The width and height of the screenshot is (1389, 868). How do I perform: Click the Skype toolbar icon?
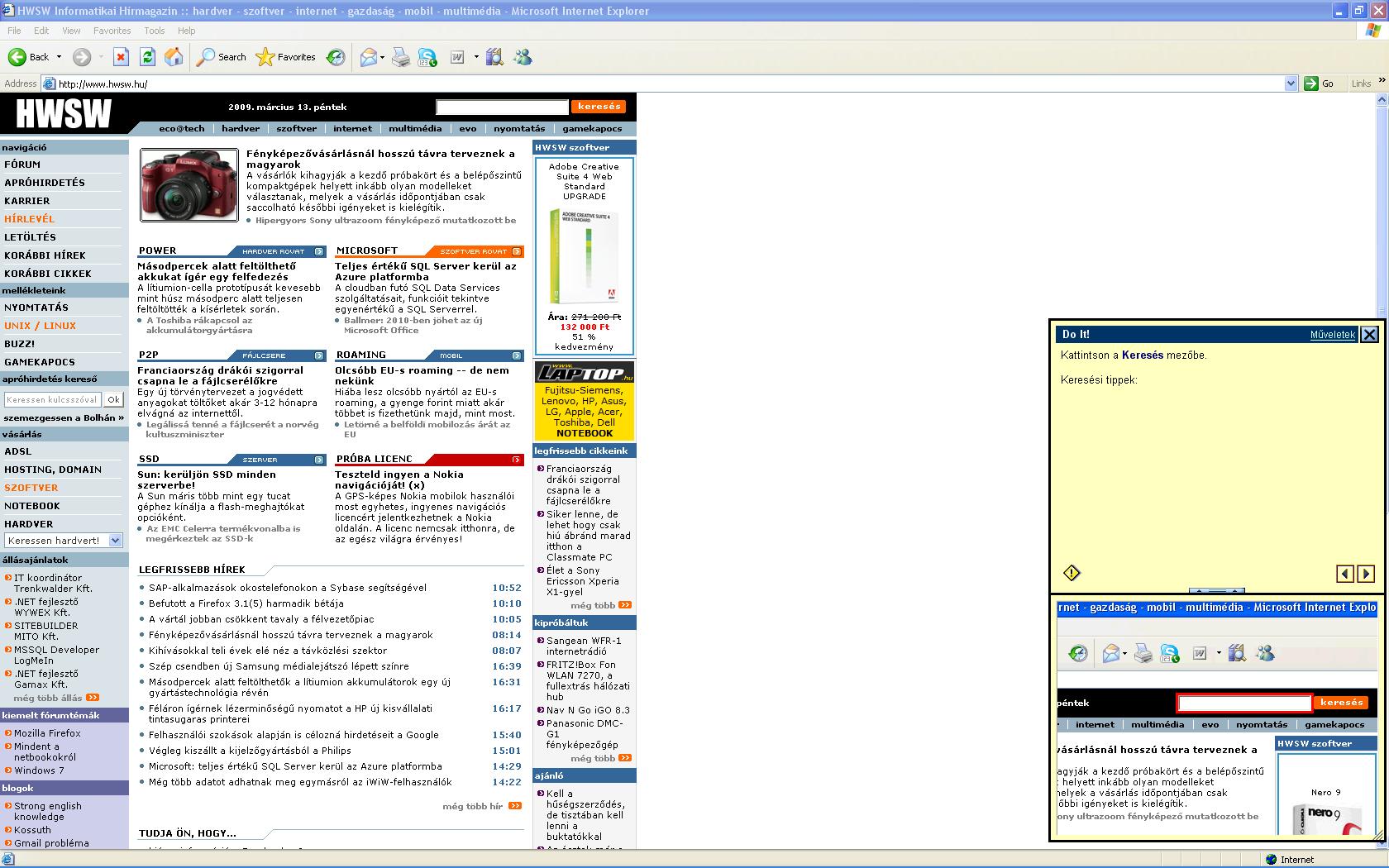click(427, 57)
